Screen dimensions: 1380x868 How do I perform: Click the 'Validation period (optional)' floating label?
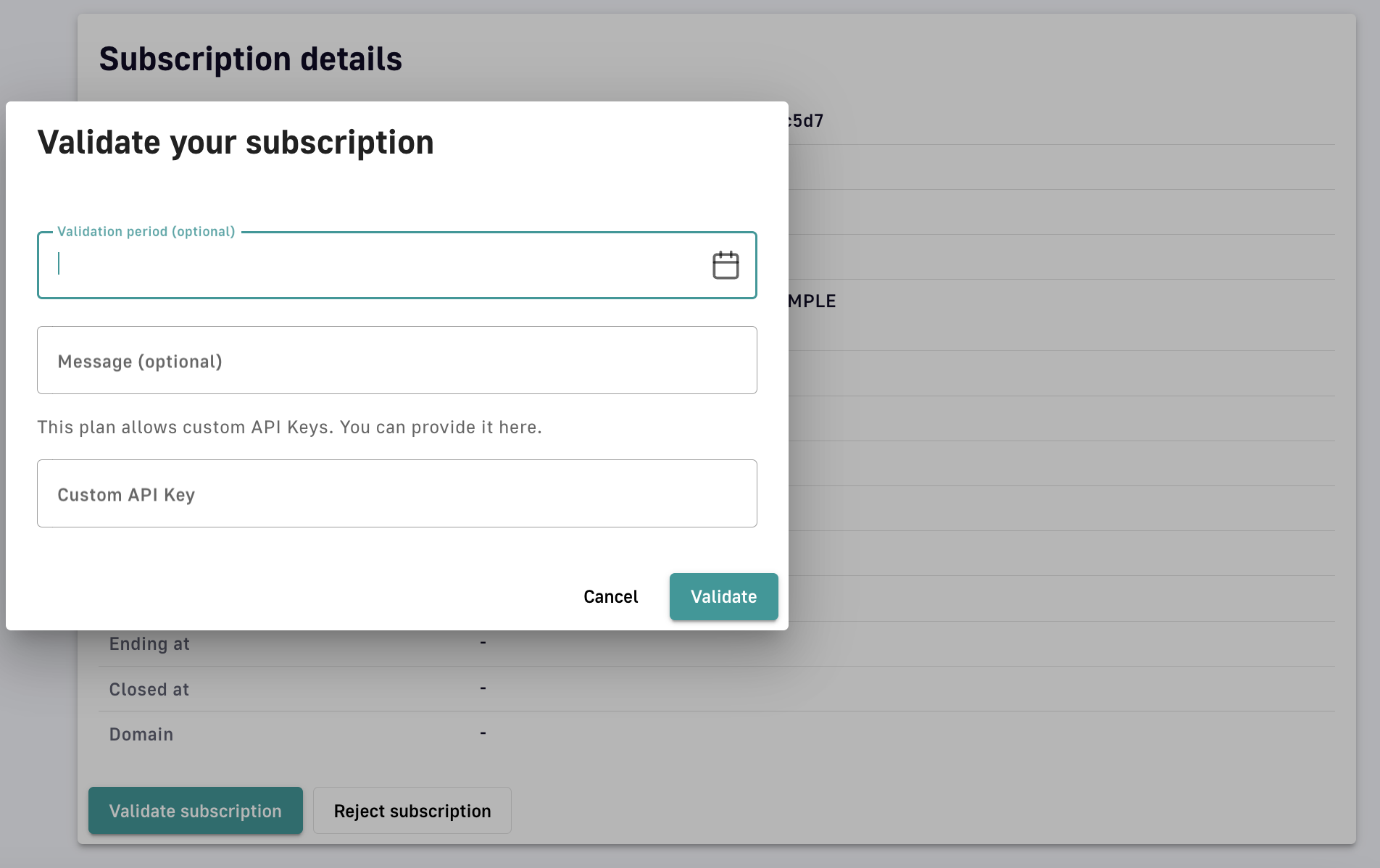(x=146, y=232)
